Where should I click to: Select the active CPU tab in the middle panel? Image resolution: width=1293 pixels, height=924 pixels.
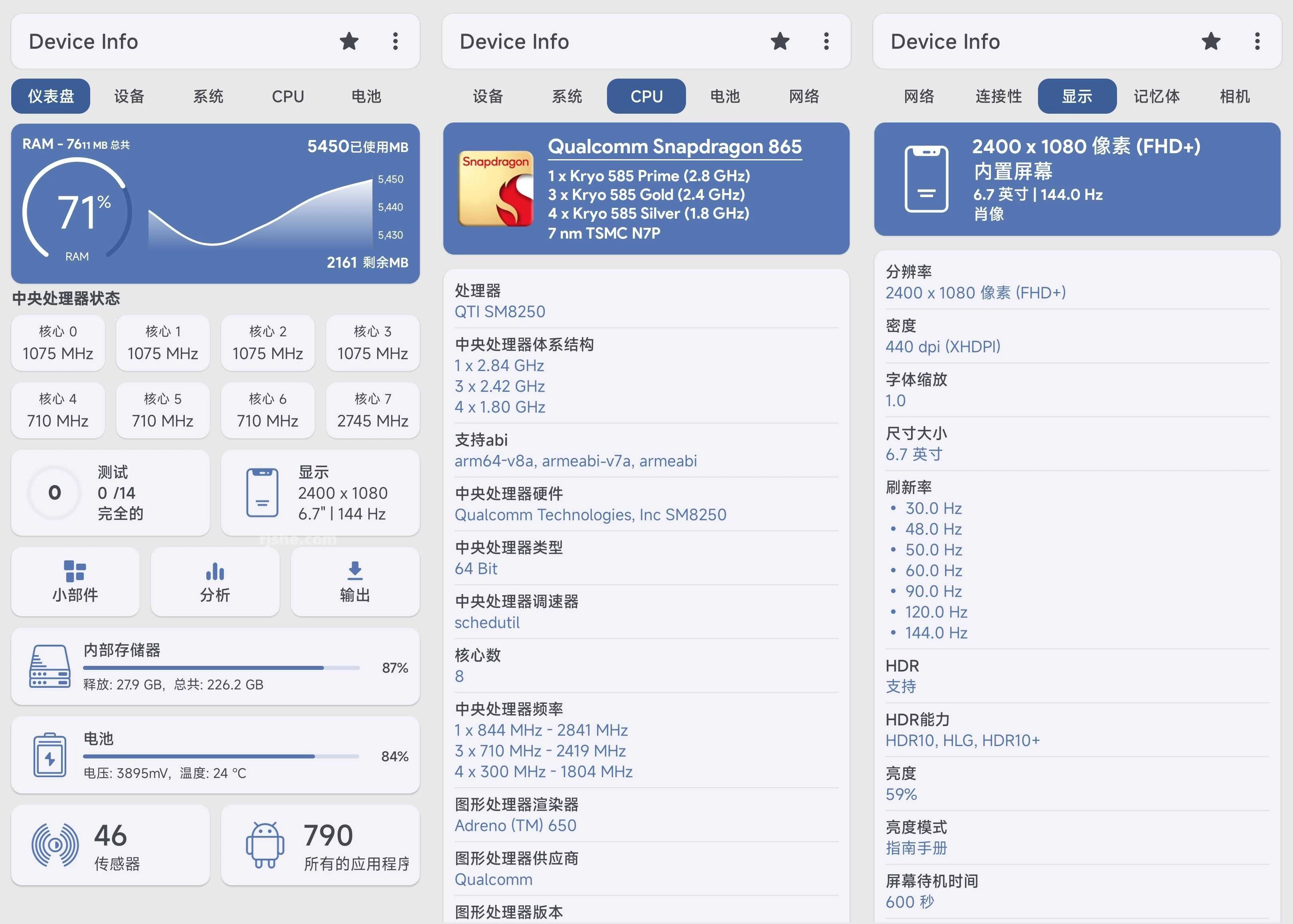click(x=646, y=96)
